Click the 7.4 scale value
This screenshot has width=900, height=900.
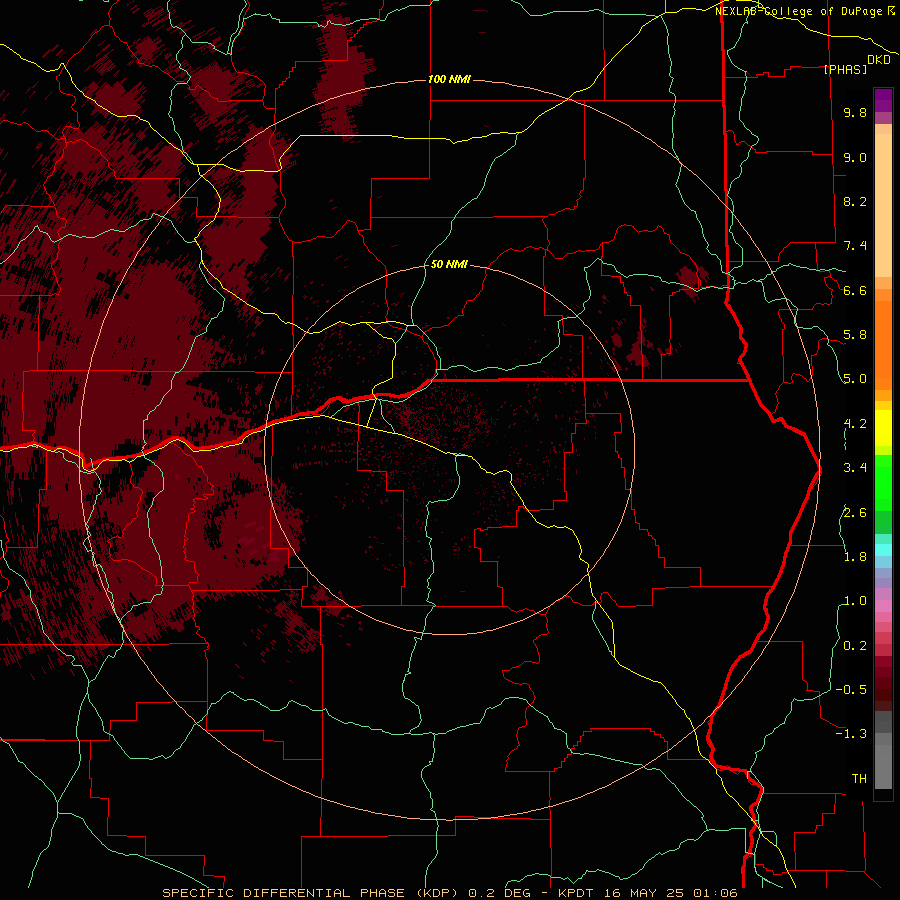[855, 246]
